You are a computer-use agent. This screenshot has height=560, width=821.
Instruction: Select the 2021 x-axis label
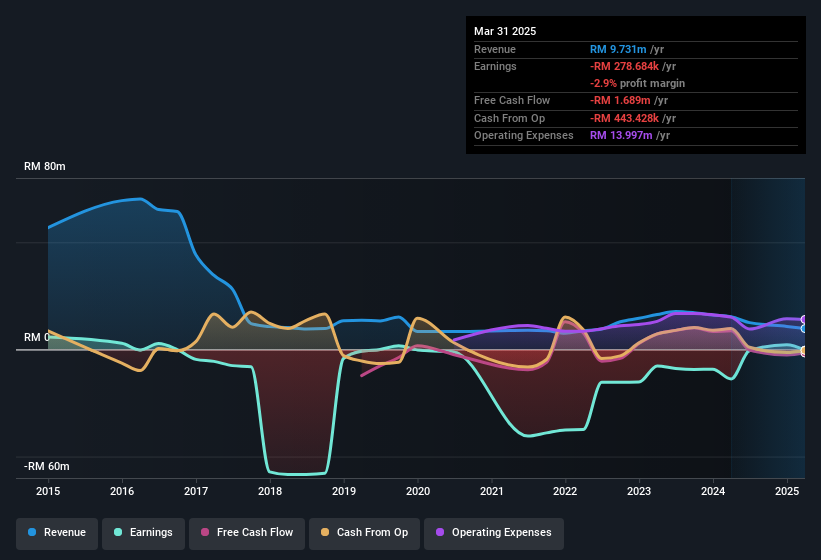point(492,491)
